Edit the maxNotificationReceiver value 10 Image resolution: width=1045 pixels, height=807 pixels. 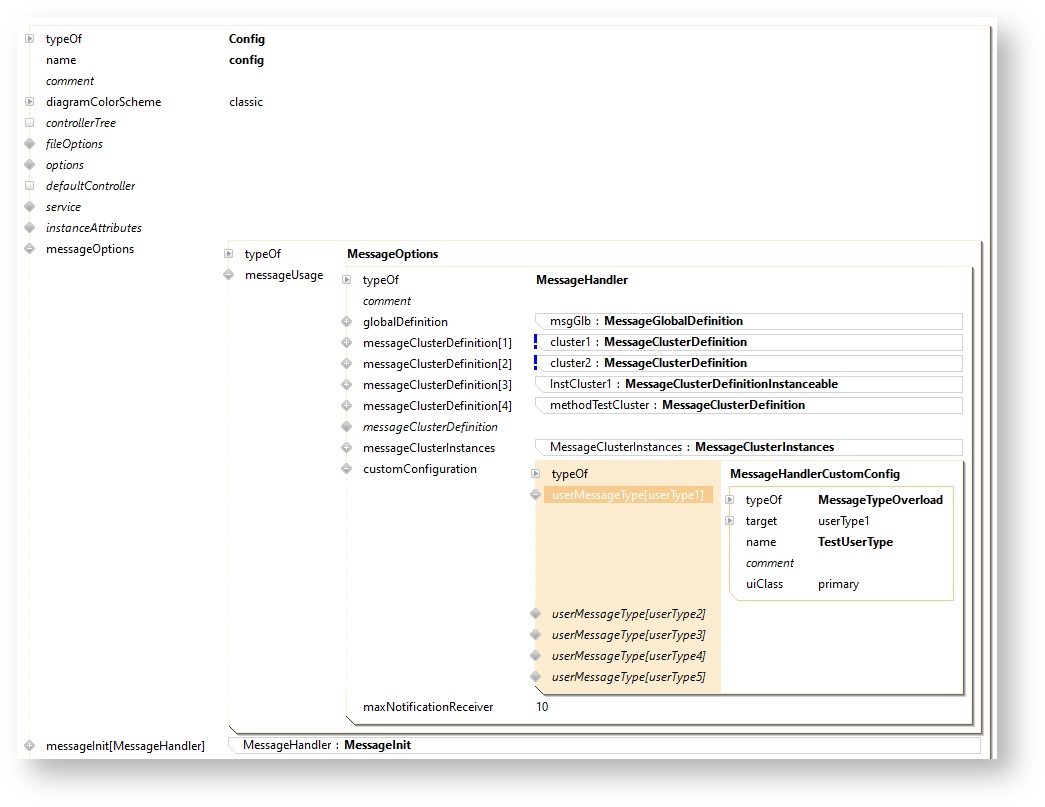tap(542, 707)
